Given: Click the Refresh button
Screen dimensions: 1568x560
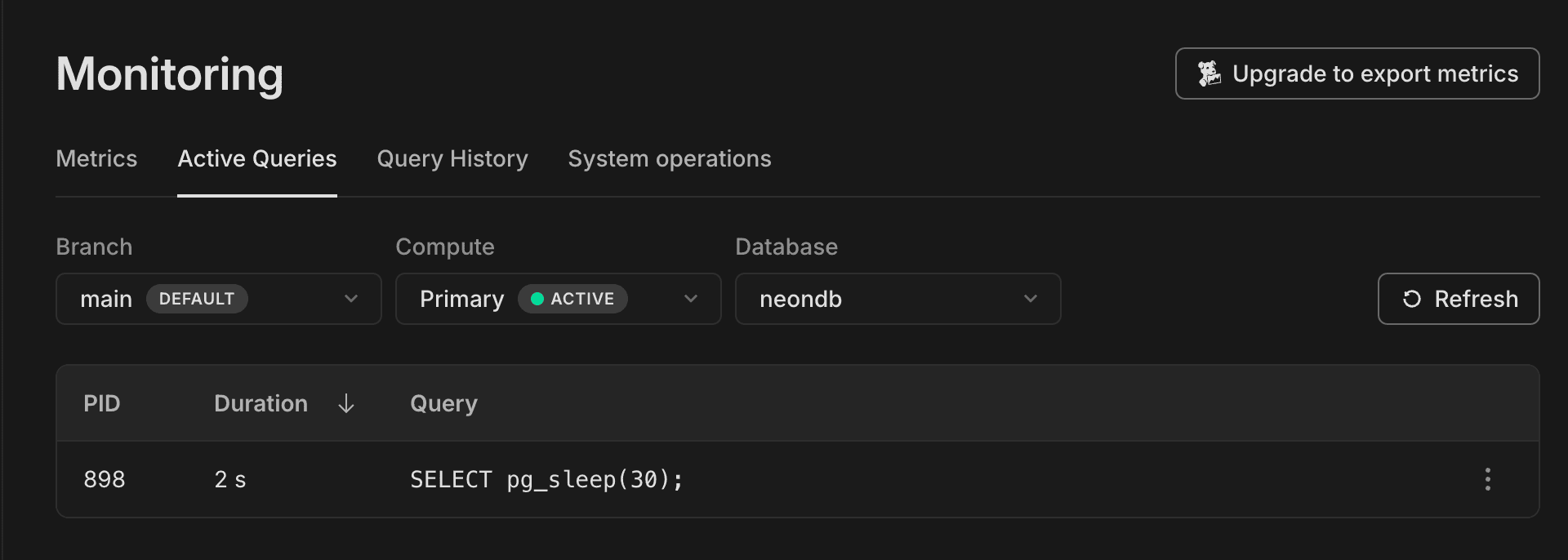Looking at the screenshot, I should (x=1458, y=299).
